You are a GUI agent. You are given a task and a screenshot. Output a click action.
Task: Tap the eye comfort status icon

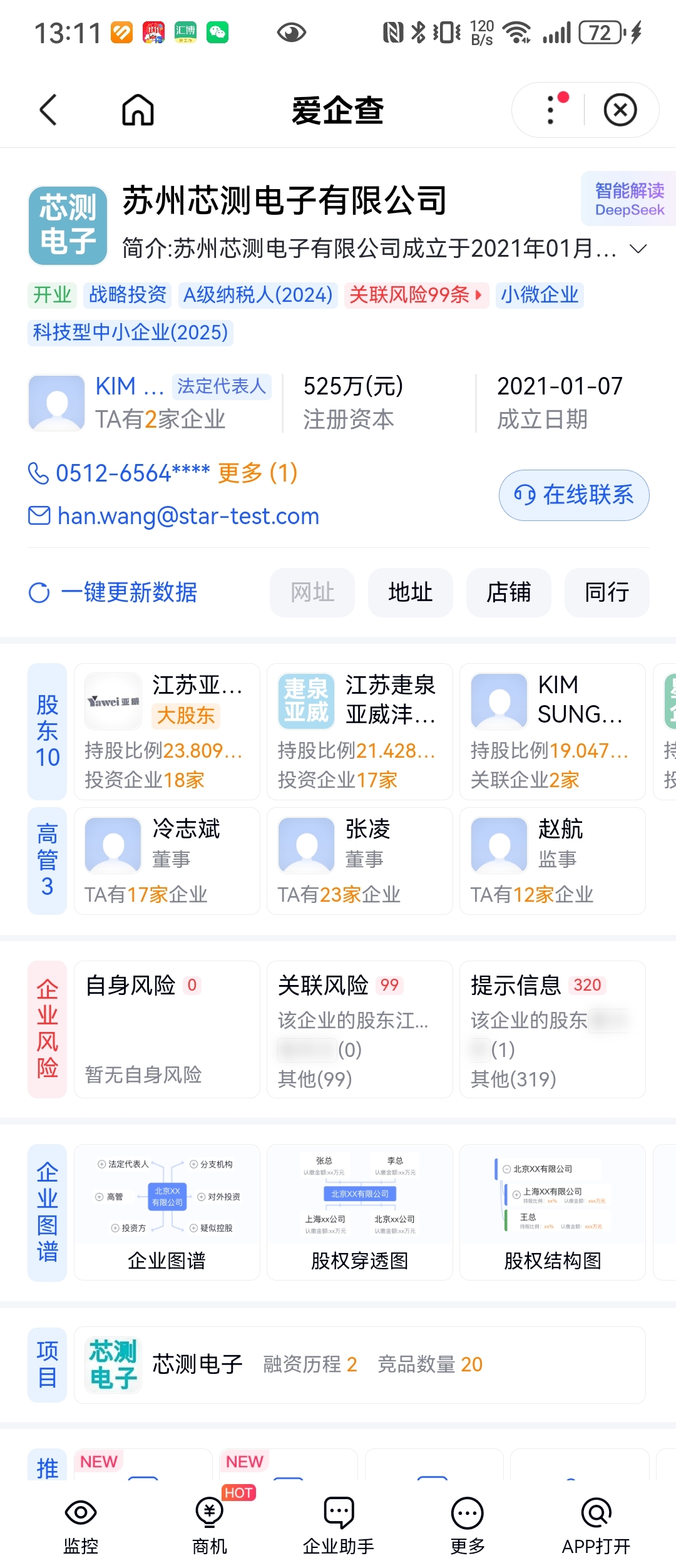click(x=291, y=32)
